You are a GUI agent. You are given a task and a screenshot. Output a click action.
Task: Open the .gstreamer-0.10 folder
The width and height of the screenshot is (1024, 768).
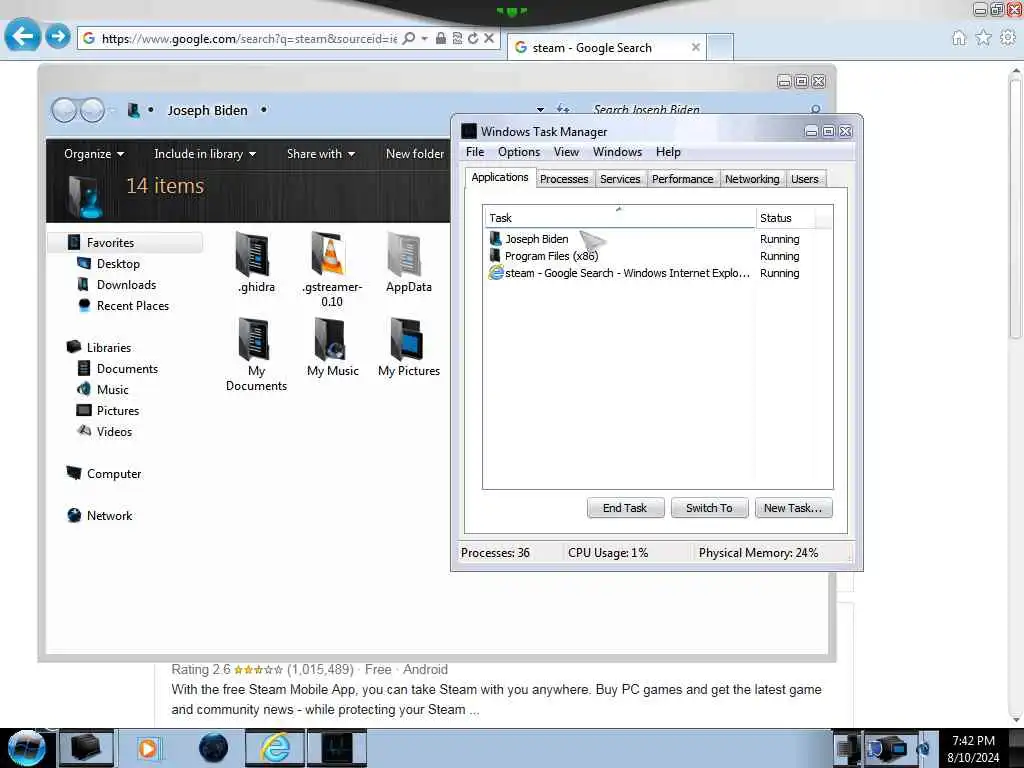tap(331, 270)
